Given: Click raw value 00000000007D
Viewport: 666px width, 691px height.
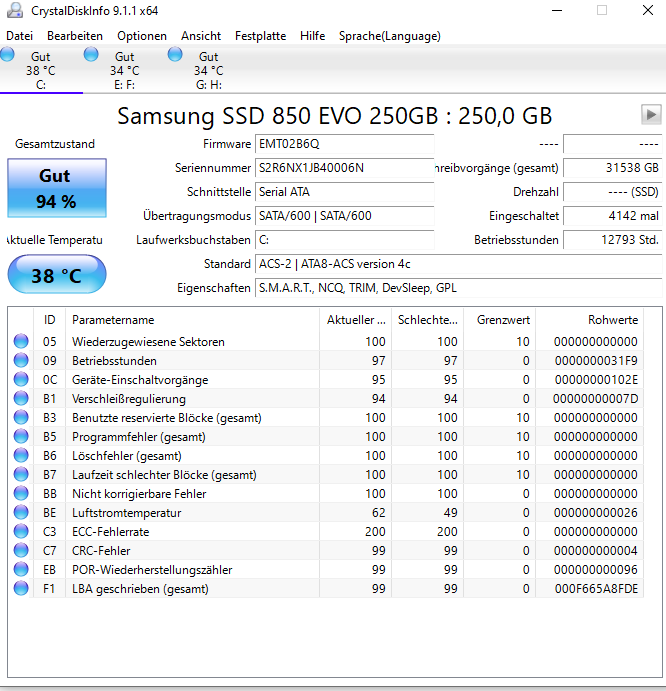Looking at the screenshot, I should [x=595, y=399].
